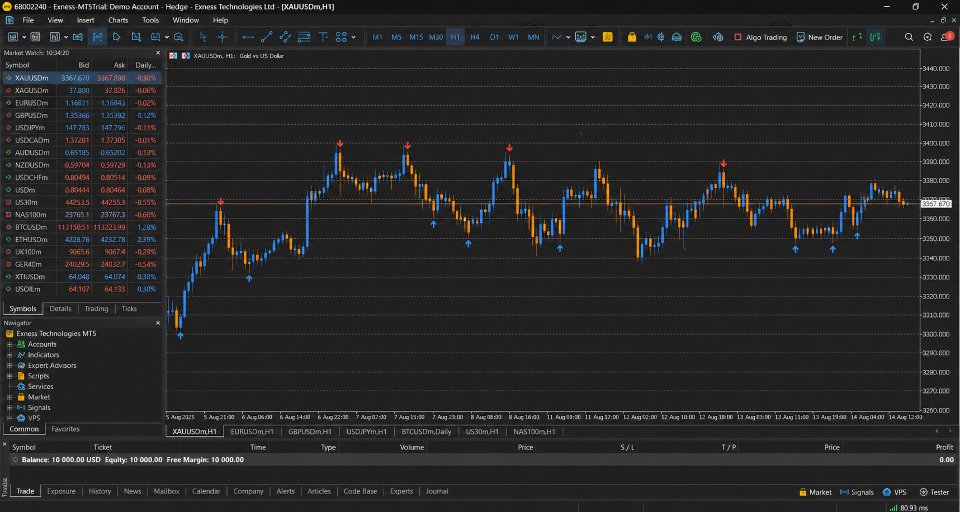960x512 pixels.
Task: Open the Calendar tab in Toolbox
Action: pyautogui.click(x=206, y=491)
